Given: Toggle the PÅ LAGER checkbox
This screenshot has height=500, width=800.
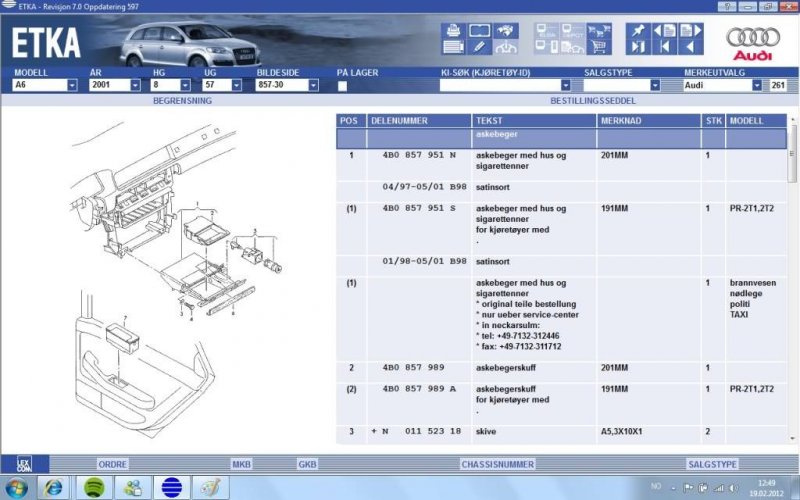Looking at the screenshot, I should (342, 86).
